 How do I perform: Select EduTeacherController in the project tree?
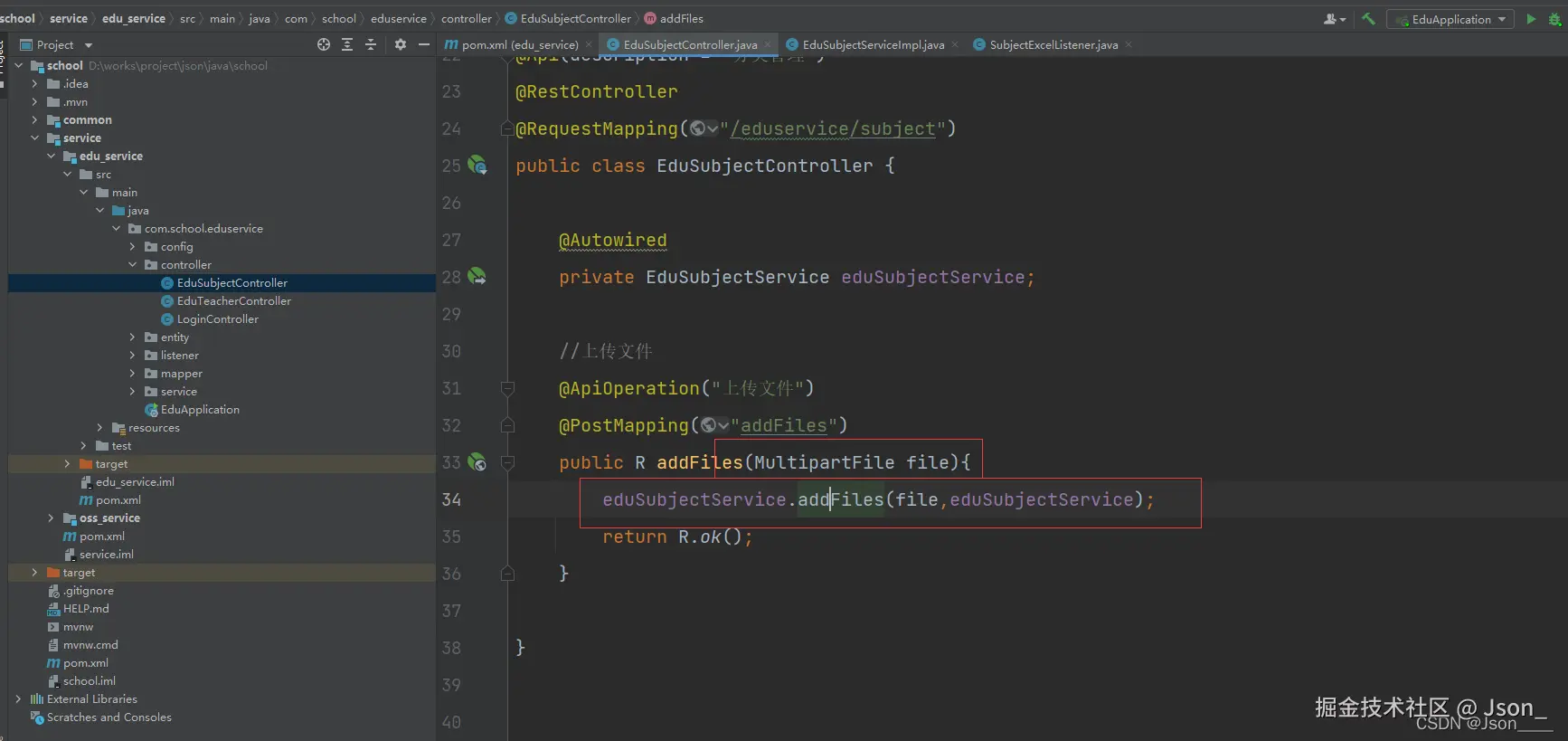pyautogui.click(x=234, y=300)
